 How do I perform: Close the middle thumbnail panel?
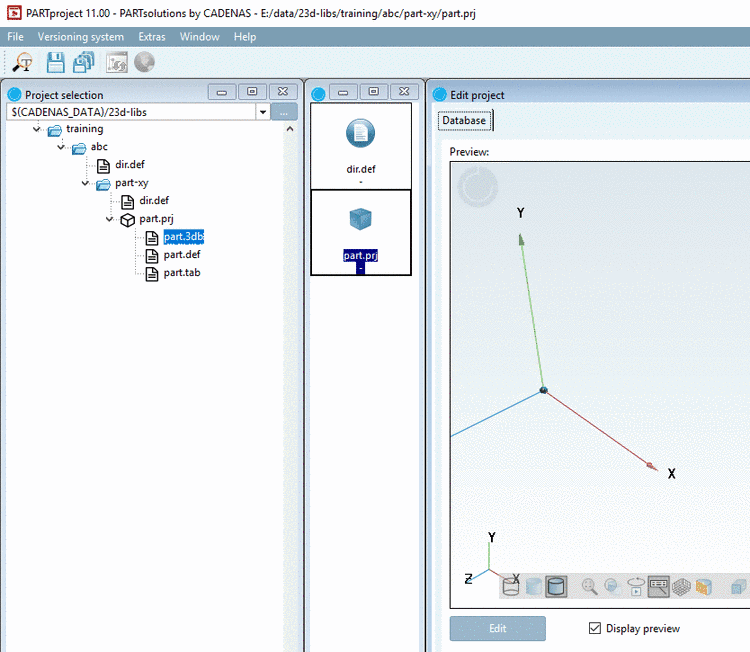[x=404, y=92]
